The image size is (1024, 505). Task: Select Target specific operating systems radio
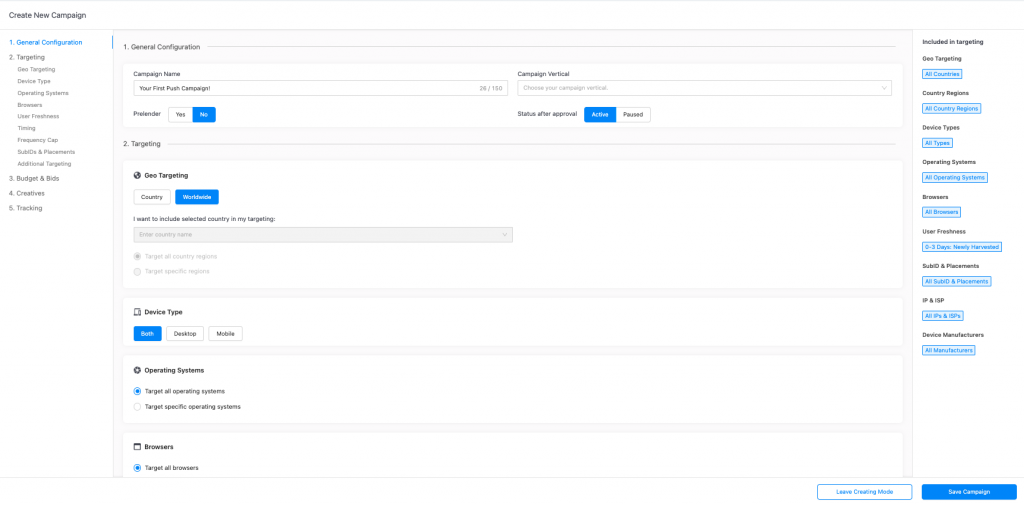tap(138, 407)
